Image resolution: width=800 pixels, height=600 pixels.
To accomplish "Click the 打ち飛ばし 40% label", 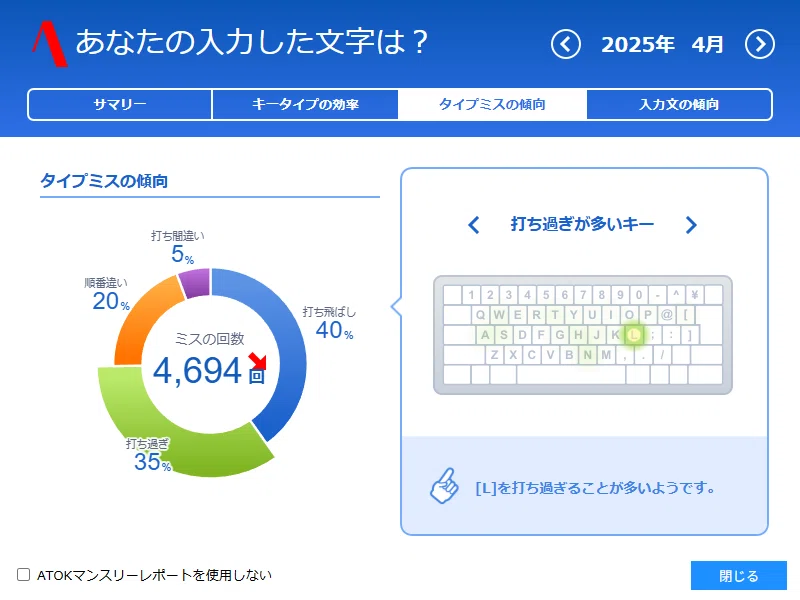I will 330,323.
